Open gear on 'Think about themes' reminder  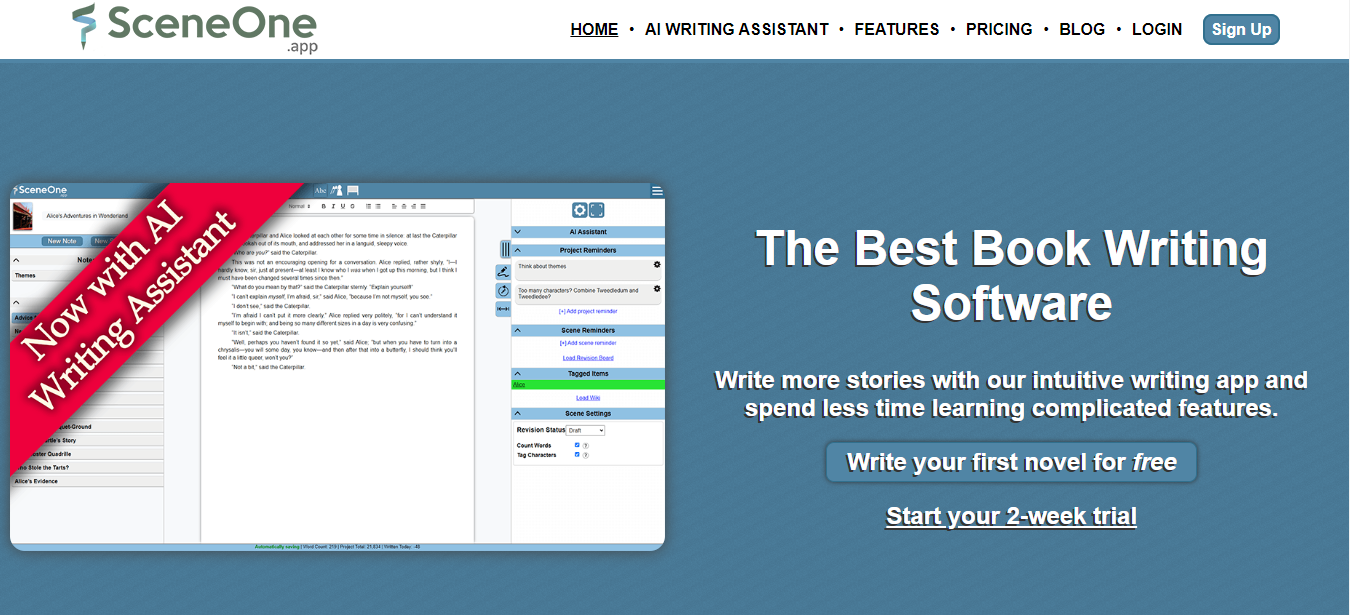click(x=657, y=265)
